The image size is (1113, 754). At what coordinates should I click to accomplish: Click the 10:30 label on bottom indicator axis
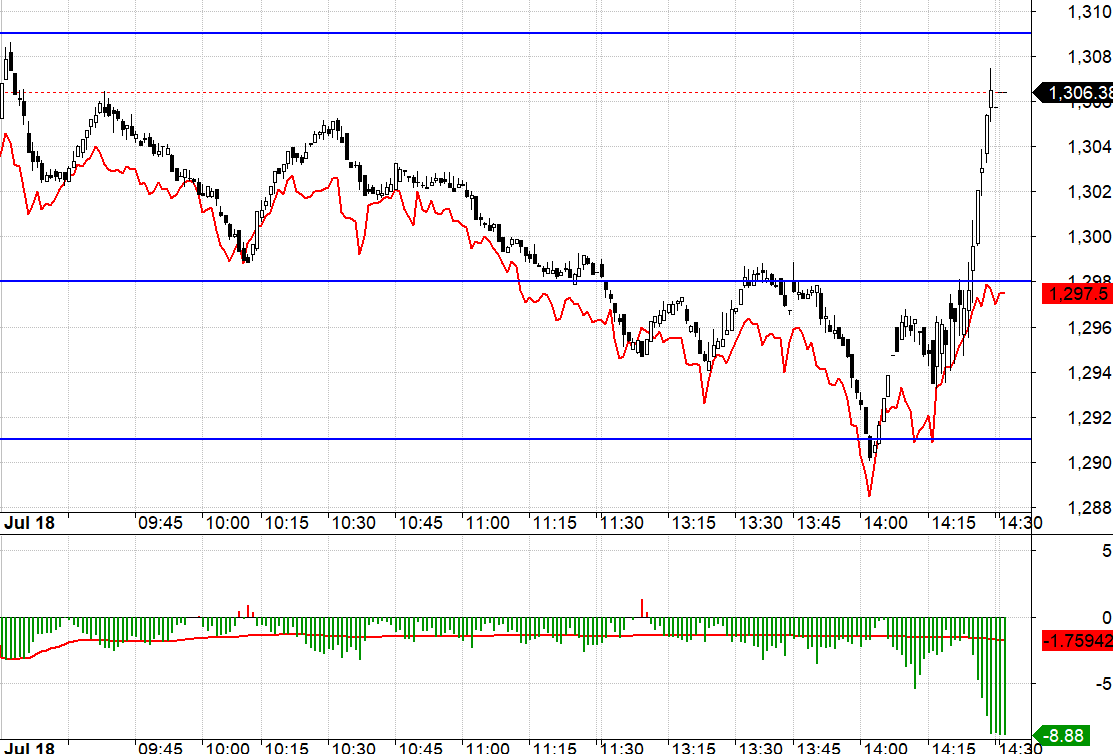point(351,747)
